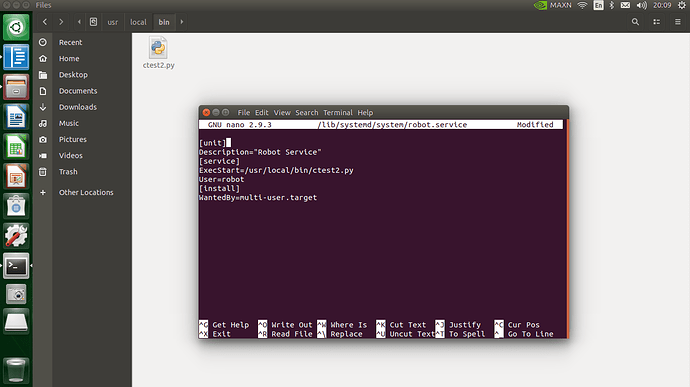The height and width of the screenshot is (387, 690).
Task: Select the bin path segment
Action: (164, 22)
